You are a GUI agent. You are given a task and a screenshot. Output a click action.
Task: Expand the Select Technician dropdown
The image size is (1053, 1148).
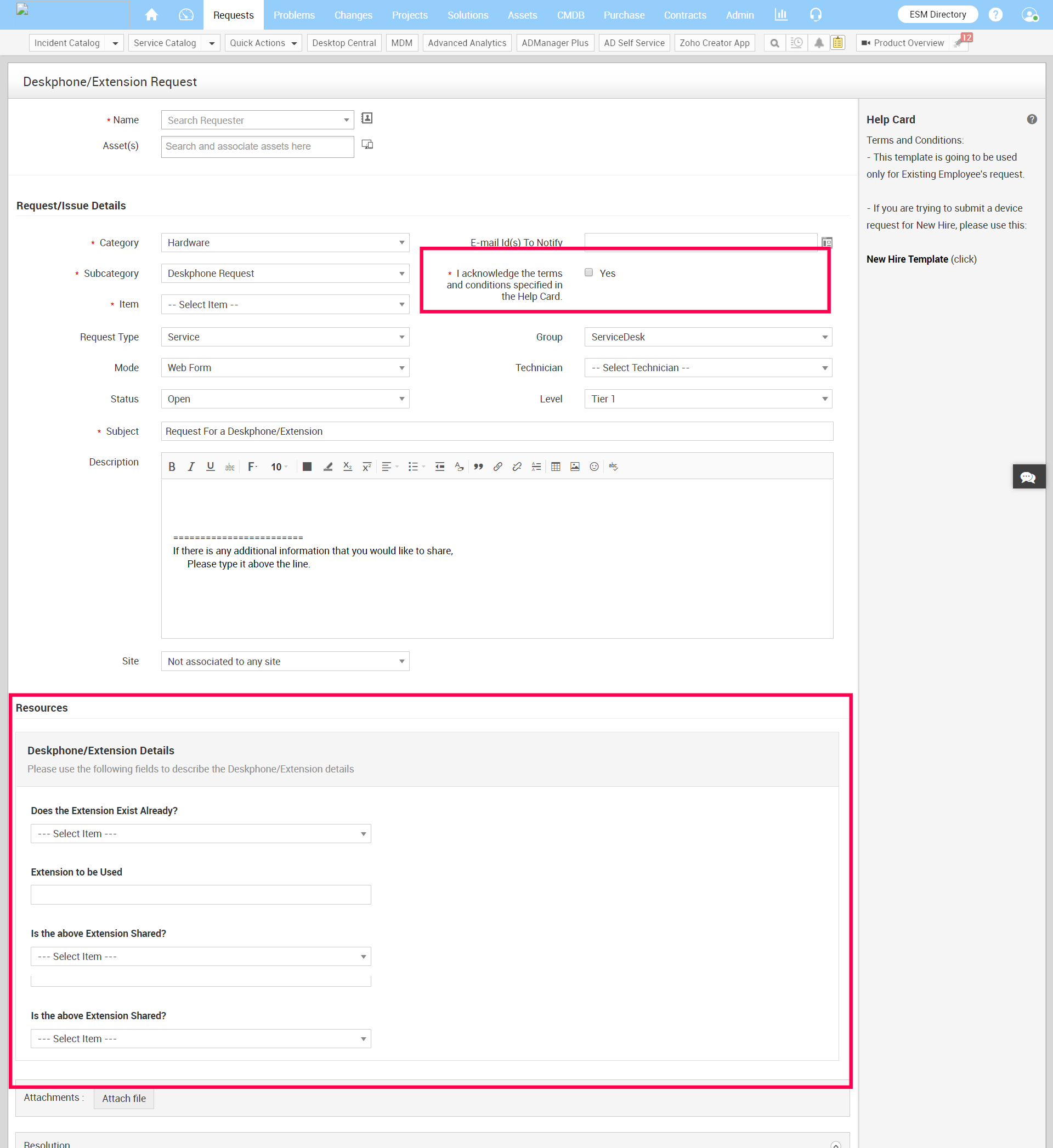[707, 367]
